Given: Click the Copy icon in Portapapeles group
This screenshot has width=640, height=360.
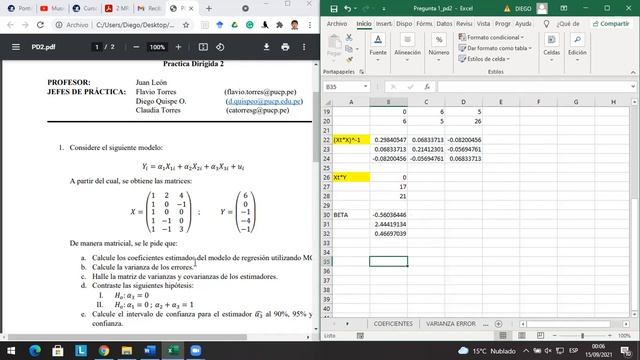Looking at the screenshot, I should click(x=349, y=49).
